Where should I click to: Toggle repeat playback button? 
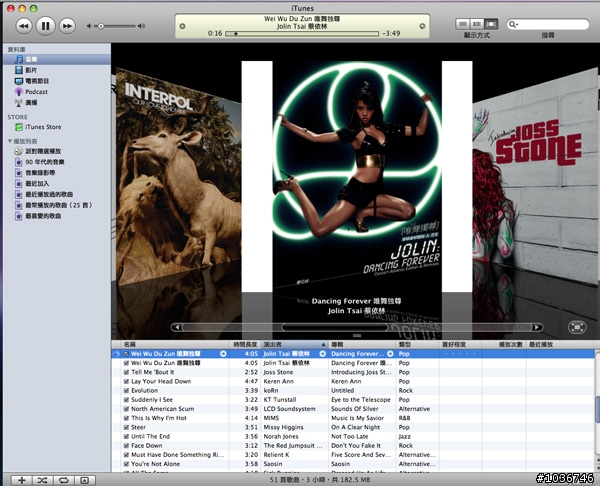(x=64, y=480)
